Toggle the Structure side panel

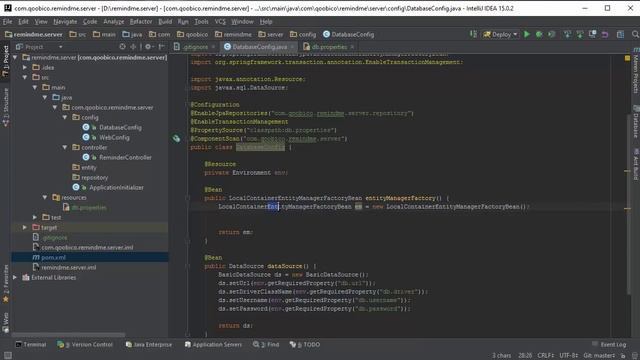pyautogui.click(x=5, y=107)
